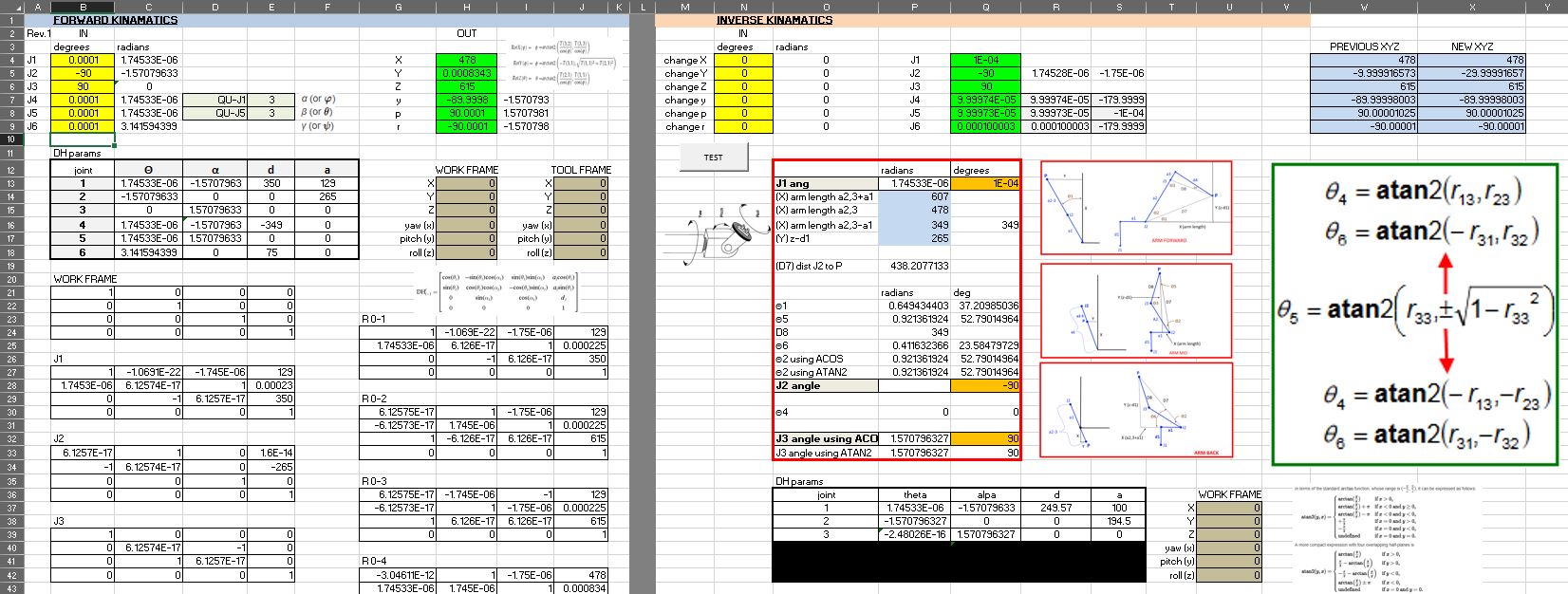The image size is (1568, 594).
Task: Open the ARM FORWARD diagram image
Action: point(1136,207)
